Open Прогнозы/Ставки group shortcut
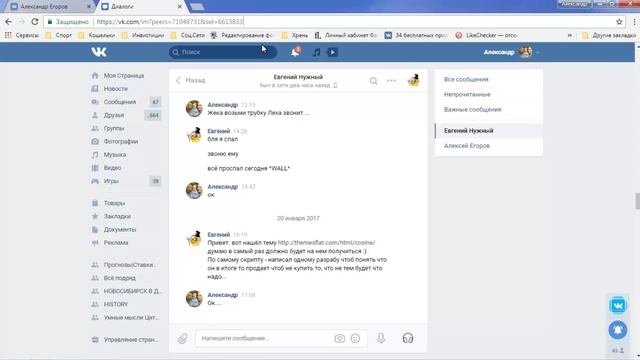The height and width of the screenshot is (360, 640). (x=129, y=264)
